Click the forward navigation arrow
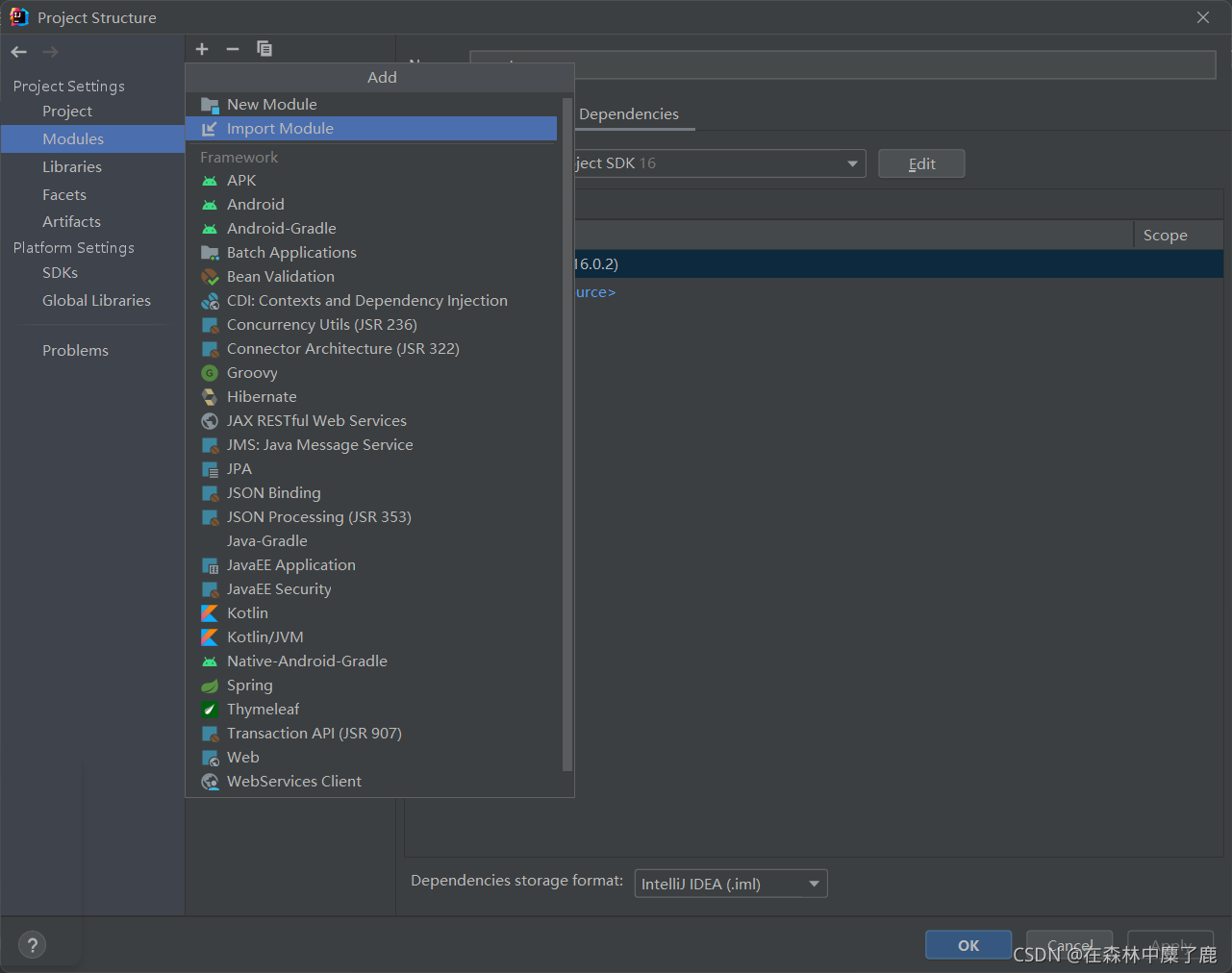The width and height of the screenshot is (1232, 973). (x=50, y=52)
